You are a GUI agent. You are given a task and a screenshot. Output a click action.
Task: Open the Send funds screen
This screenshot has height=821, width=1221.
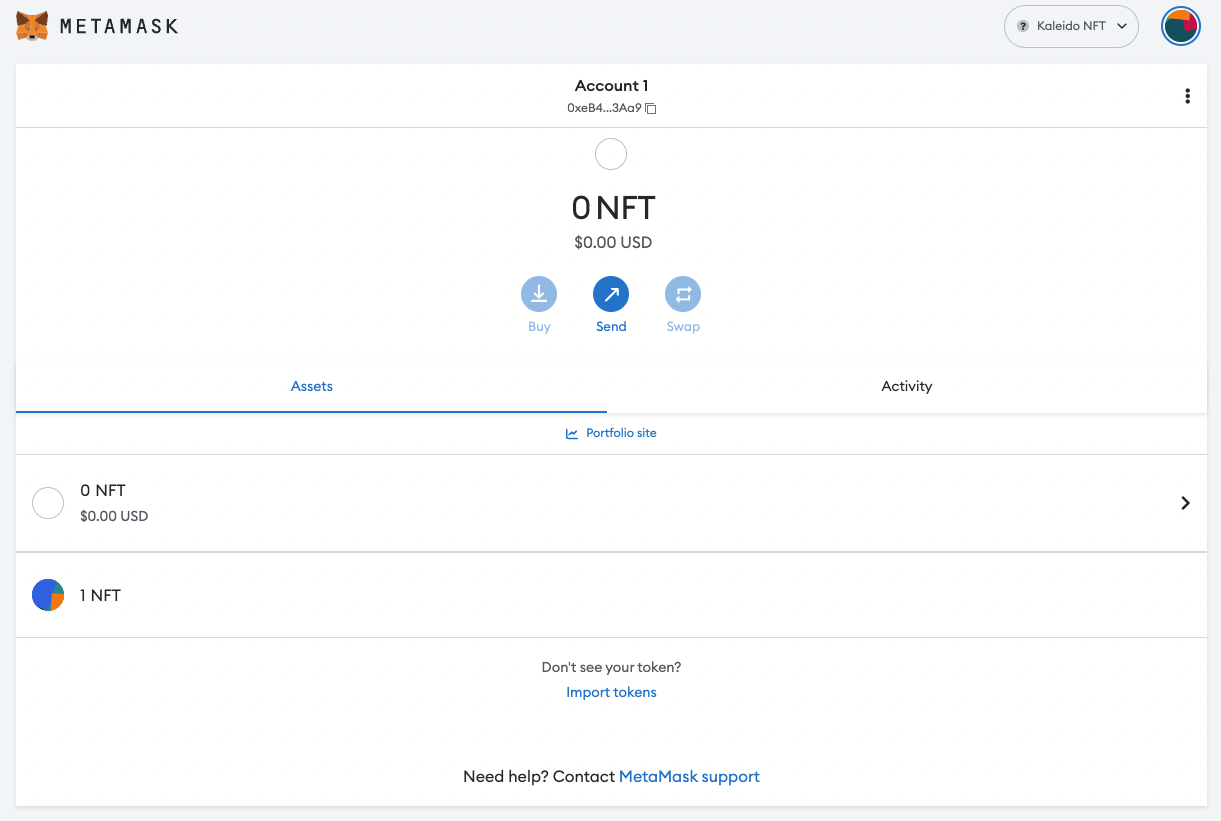611,294
